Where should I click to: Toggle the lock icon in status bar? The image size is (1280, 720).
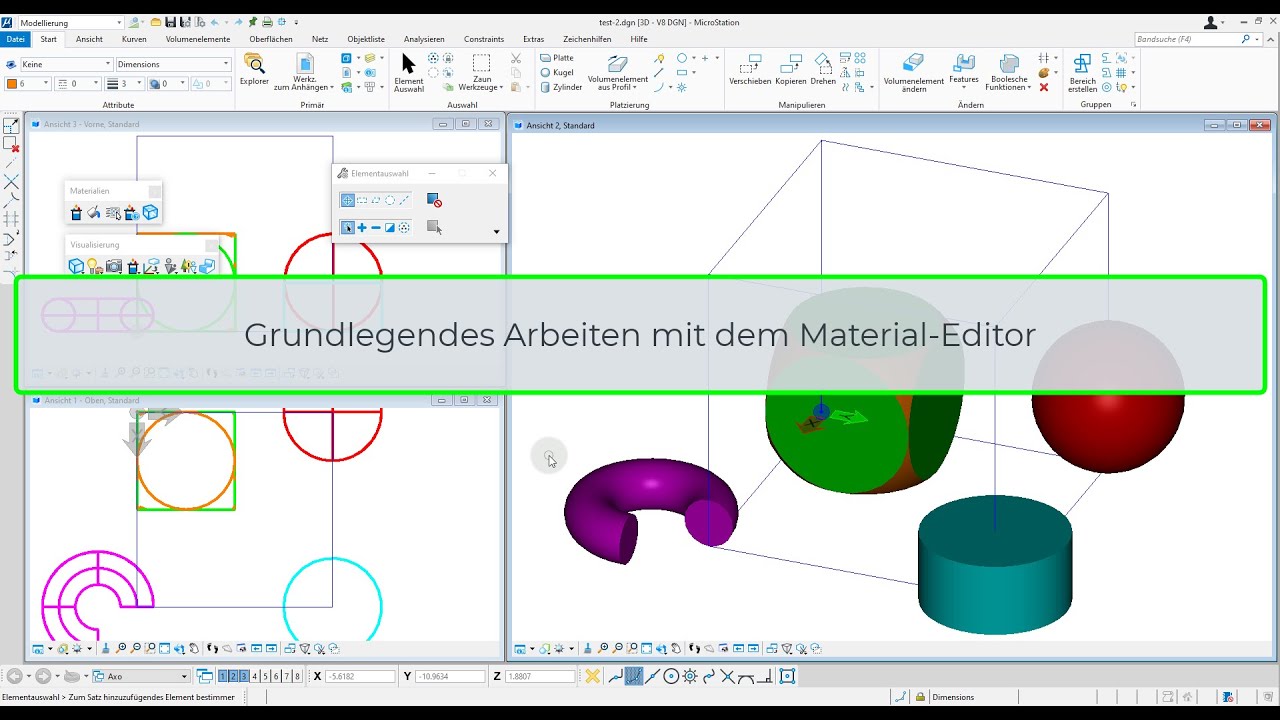click(919, 697)
